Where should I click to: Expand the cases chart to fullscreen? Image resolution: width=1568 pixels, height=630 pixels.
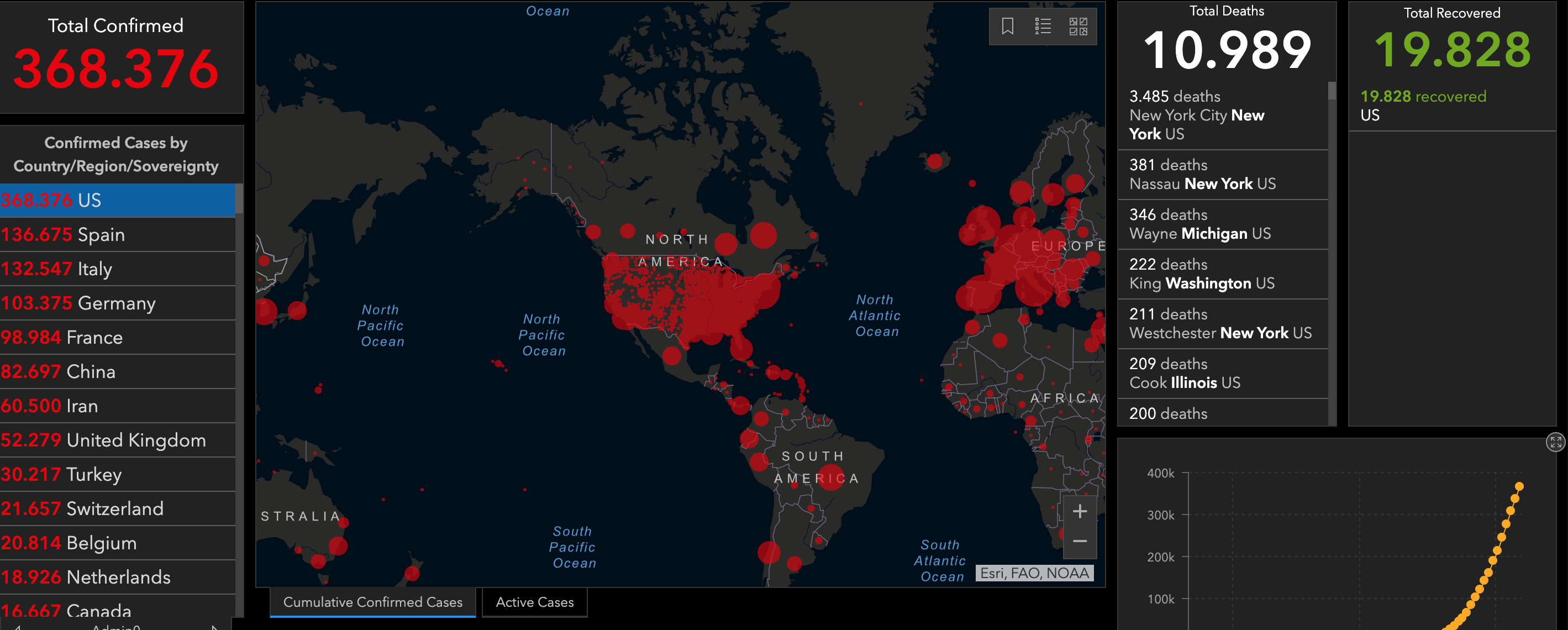tap(1555, 442)
